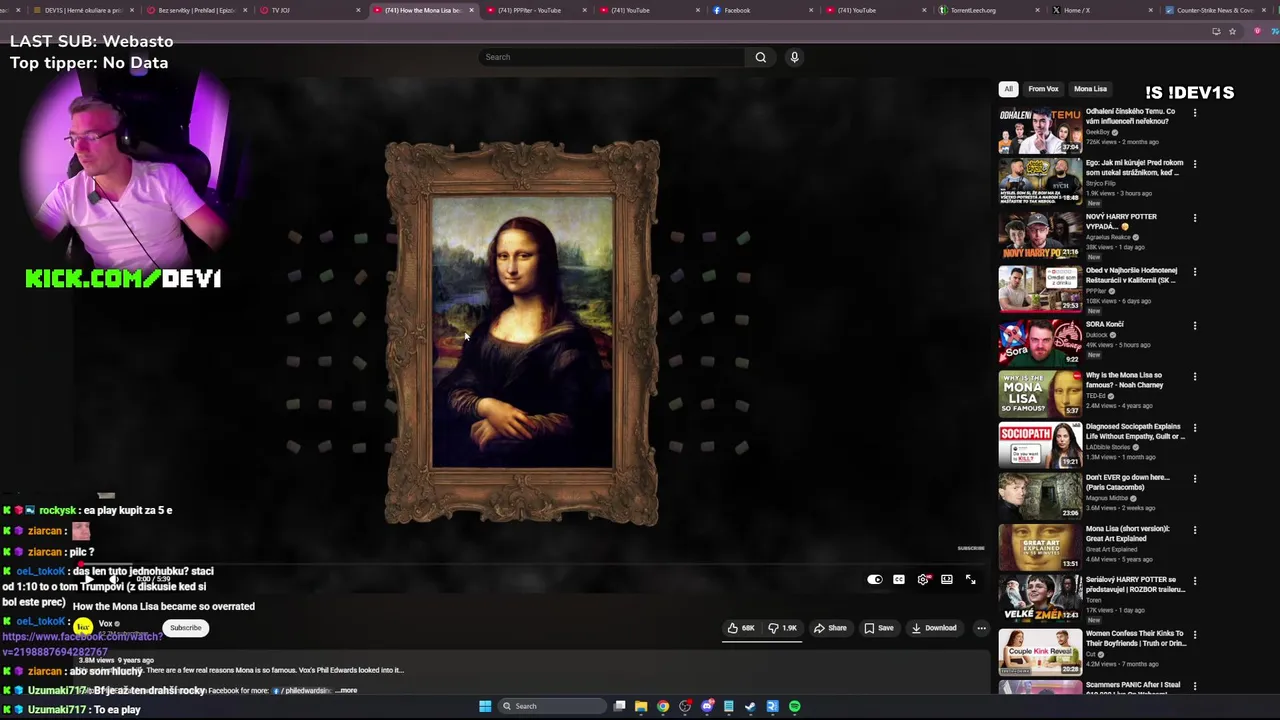Expand the description with ...more
1280x720 pixels.
(x=347, y=690)
